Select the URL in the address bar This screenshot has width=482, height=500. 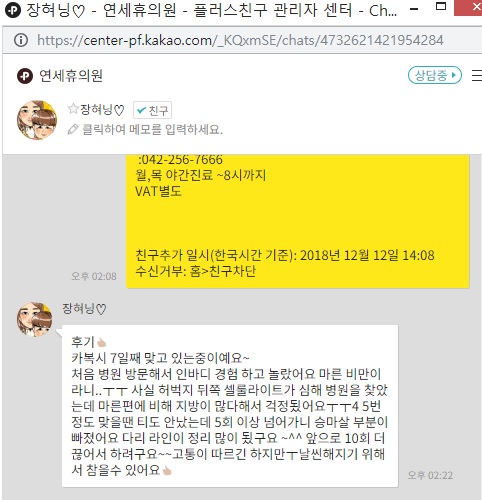(x=240, y=40)
